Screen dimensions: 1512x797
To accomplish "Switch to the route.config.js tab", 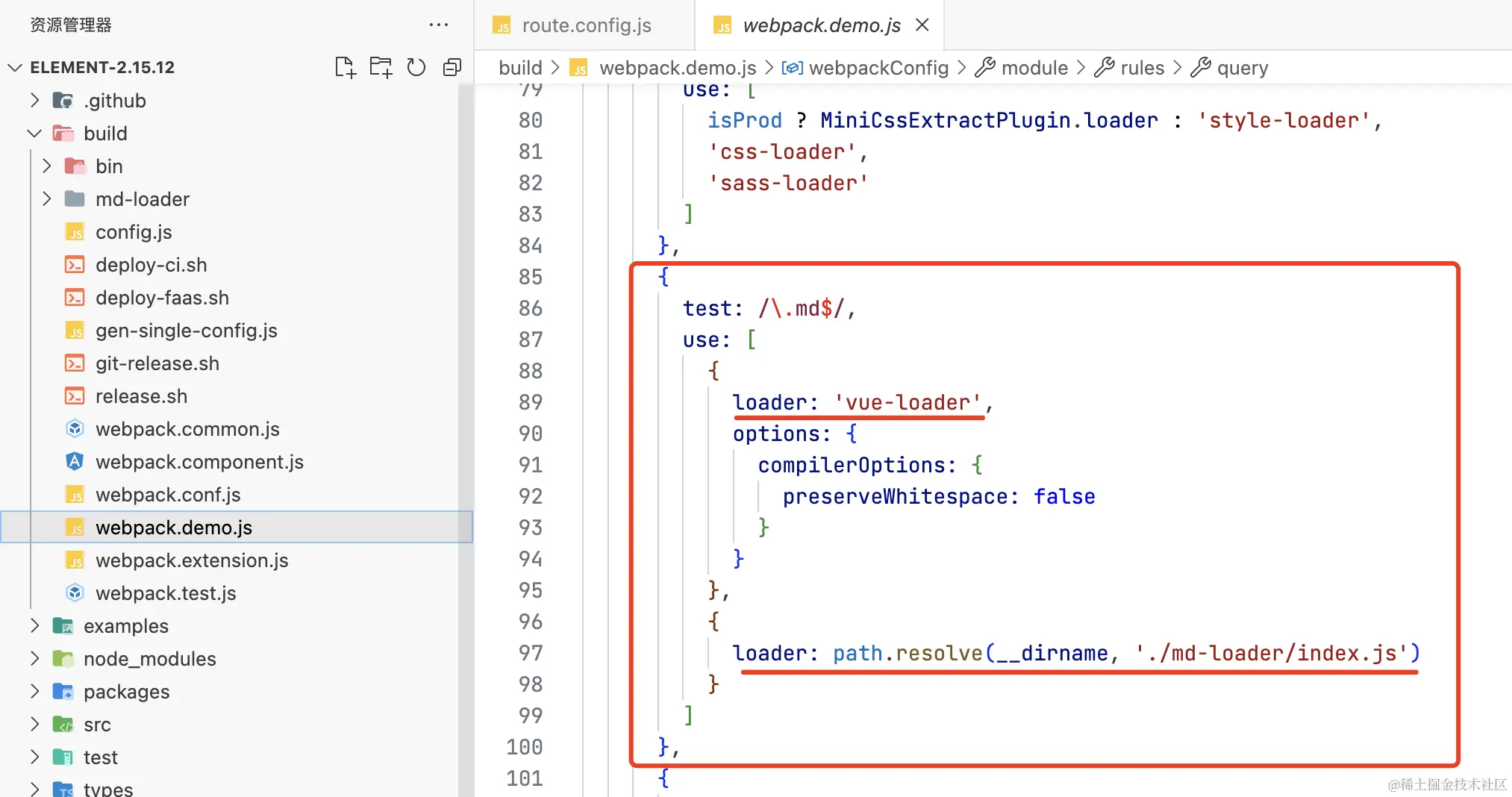I will tap(585, 25).
